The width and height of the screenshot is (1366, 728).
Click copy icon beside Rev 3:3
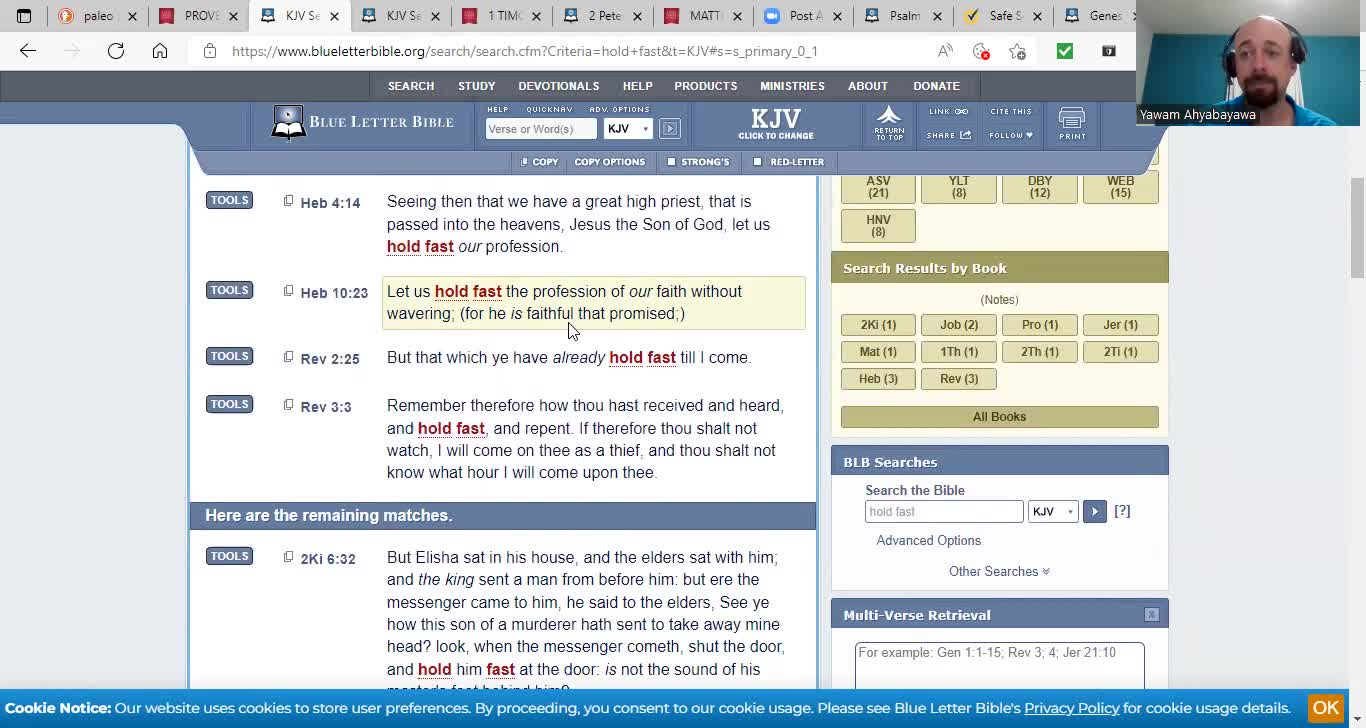(x=288, y=405)
